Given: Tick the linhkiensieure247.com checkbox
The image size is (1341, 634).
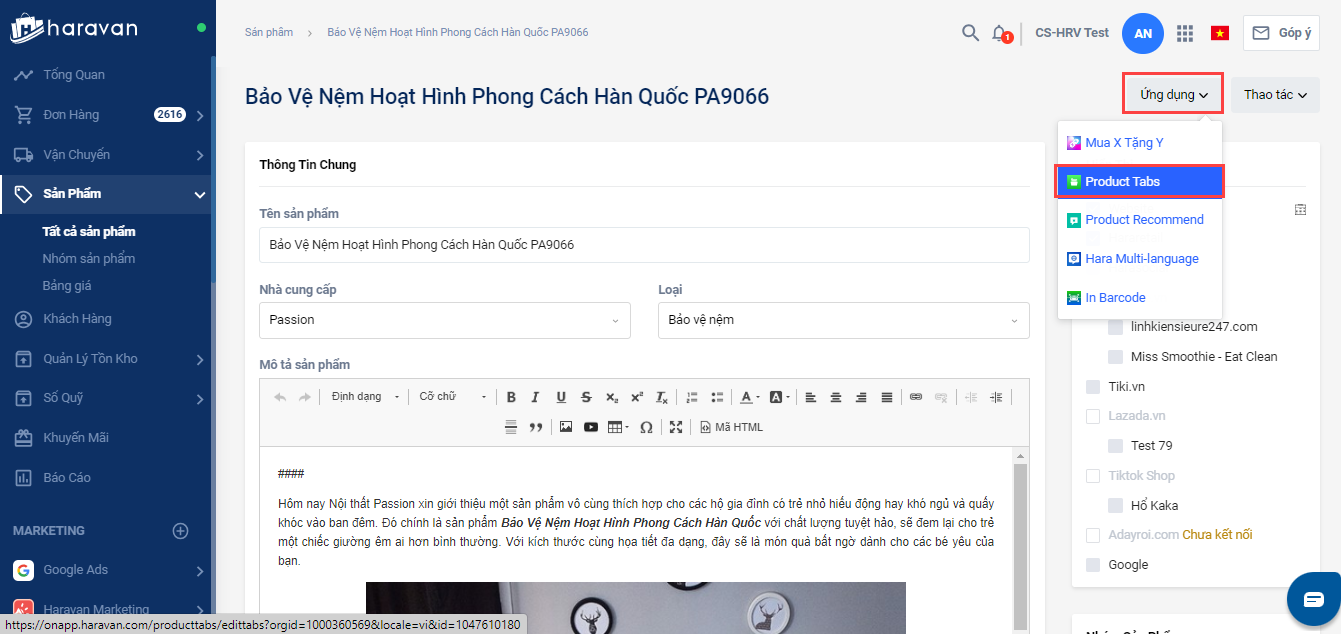Looking at the screenshot, I should [x=1115, y=326].
